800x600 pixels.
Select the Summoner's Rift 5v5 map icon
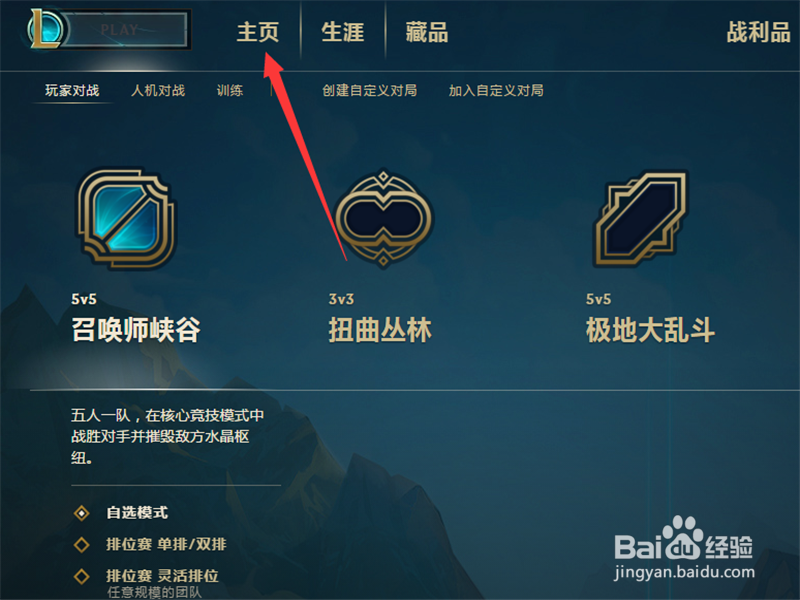tap(126, 219)
